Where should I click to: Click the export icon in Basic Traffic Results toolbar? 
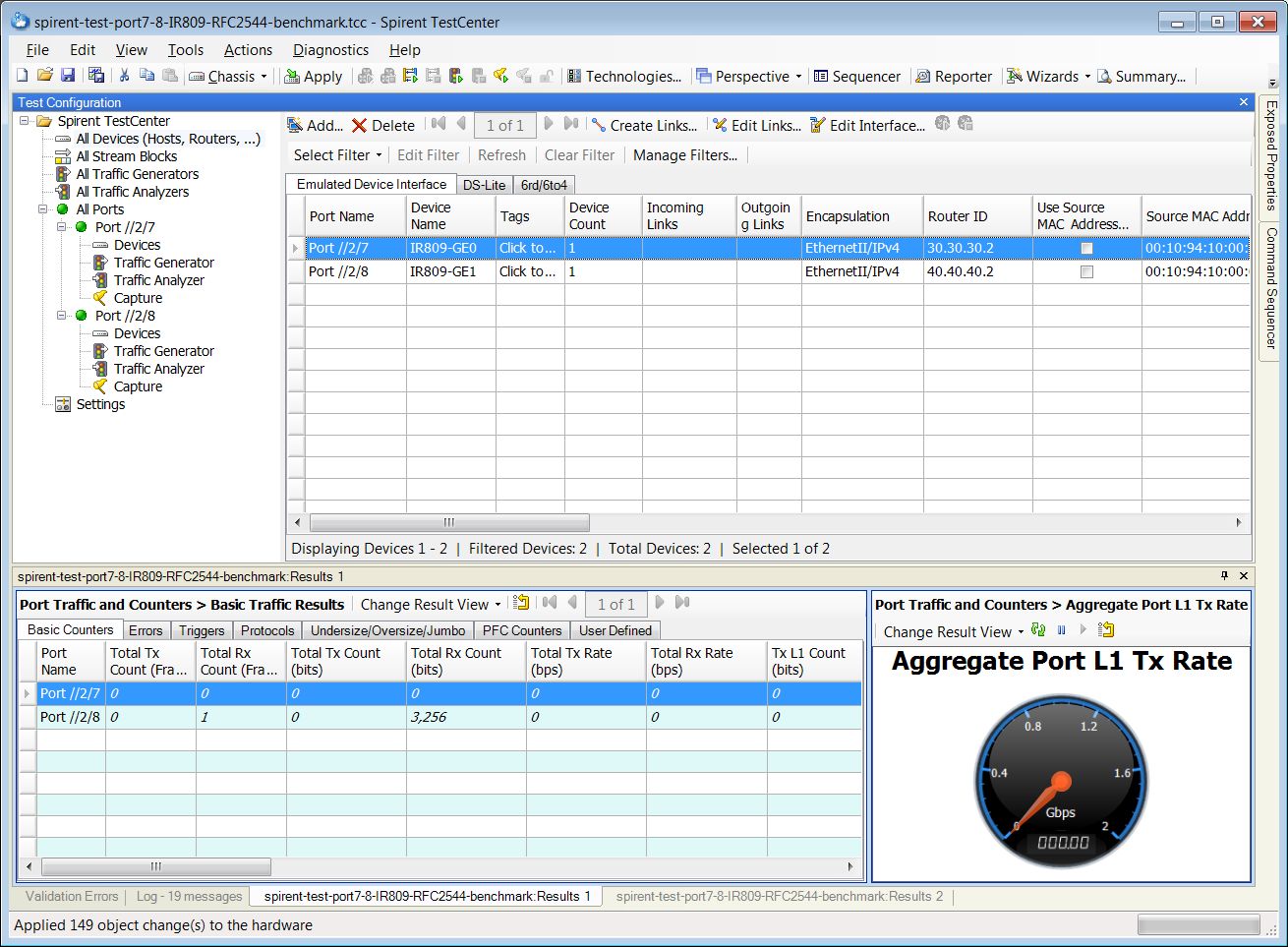tap(521, 603)
